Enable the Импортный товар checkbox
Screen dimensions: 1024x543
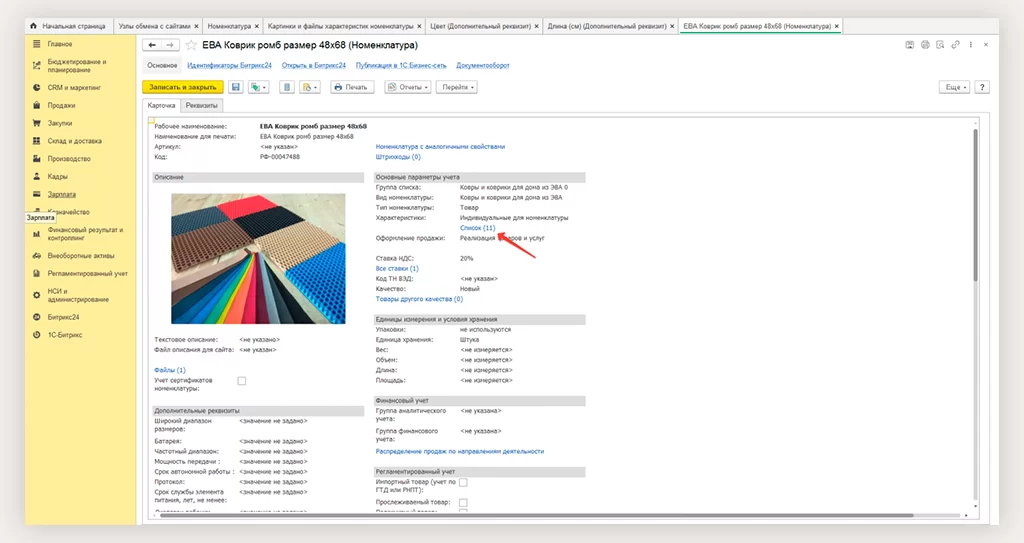pos(463,483)
